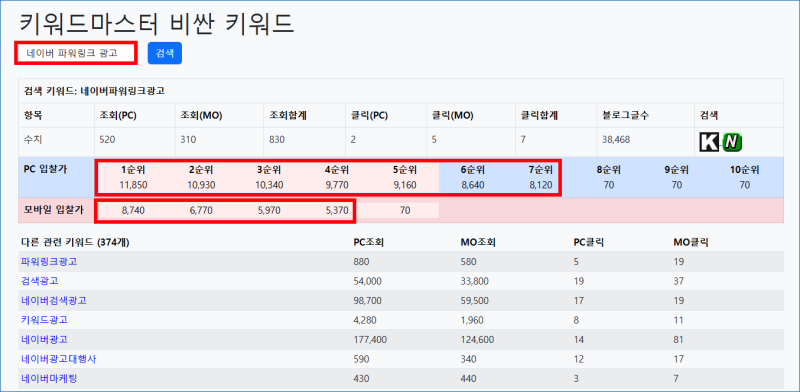Click the total views value 830

276,140
